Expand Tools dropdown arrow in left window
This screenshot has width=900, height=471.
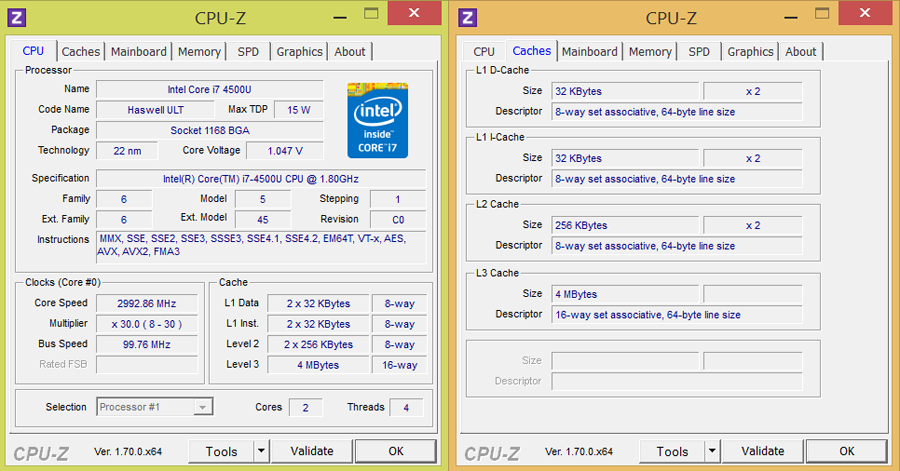[x=261, y=451]
